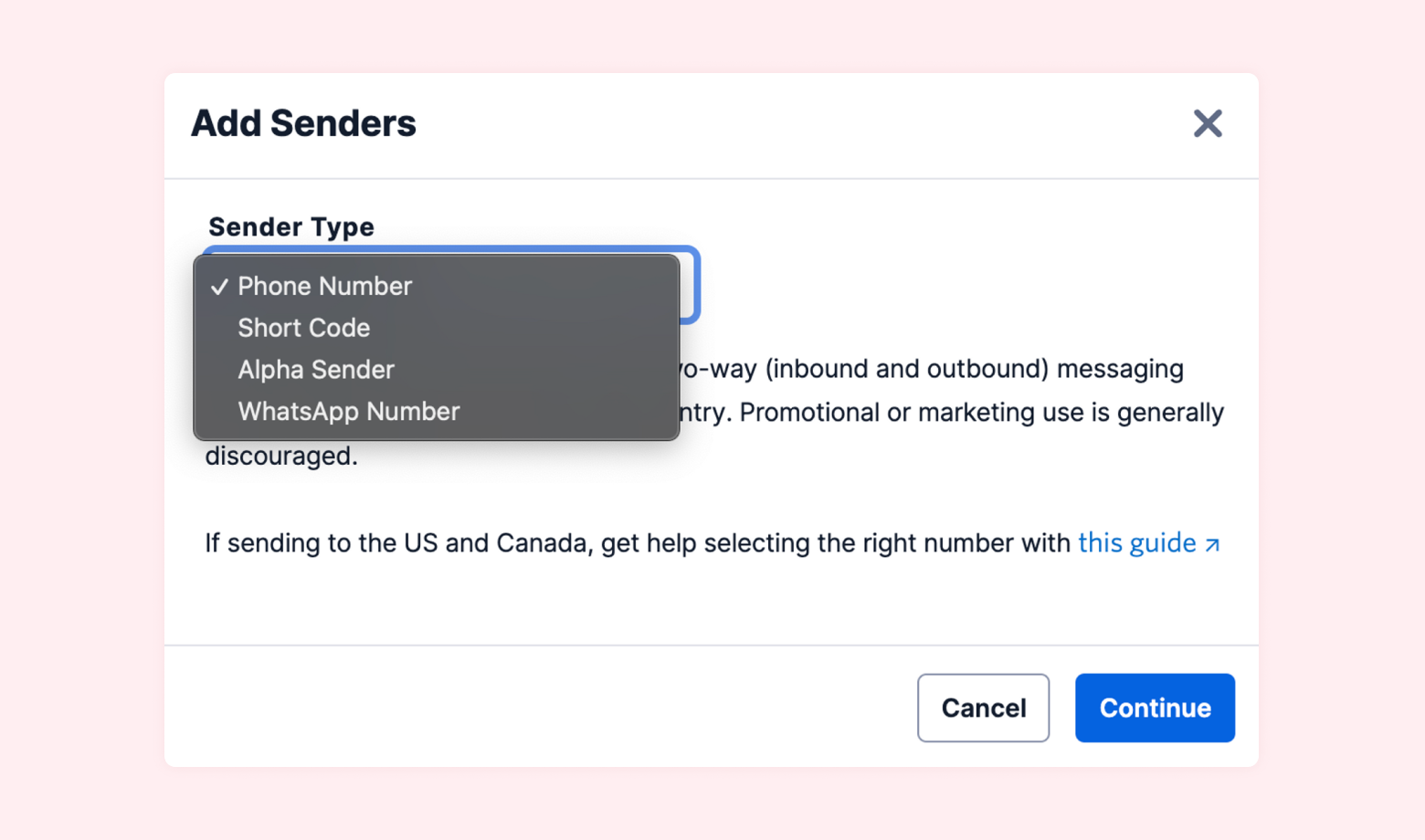1425x840 pixels.
Task: Click the Add Senders heading
Action: [x=303, y=123]
